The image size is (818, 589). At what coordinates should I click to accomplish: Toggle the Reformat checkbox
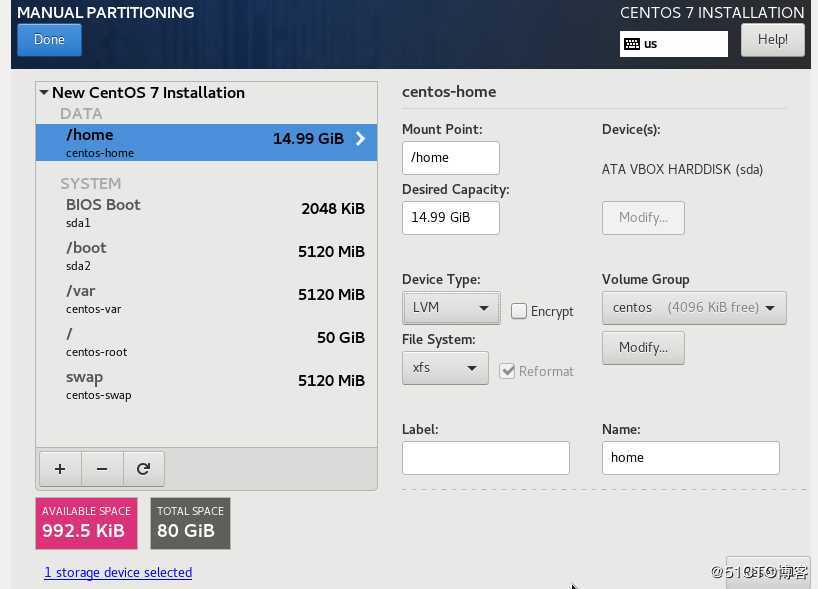507,371
